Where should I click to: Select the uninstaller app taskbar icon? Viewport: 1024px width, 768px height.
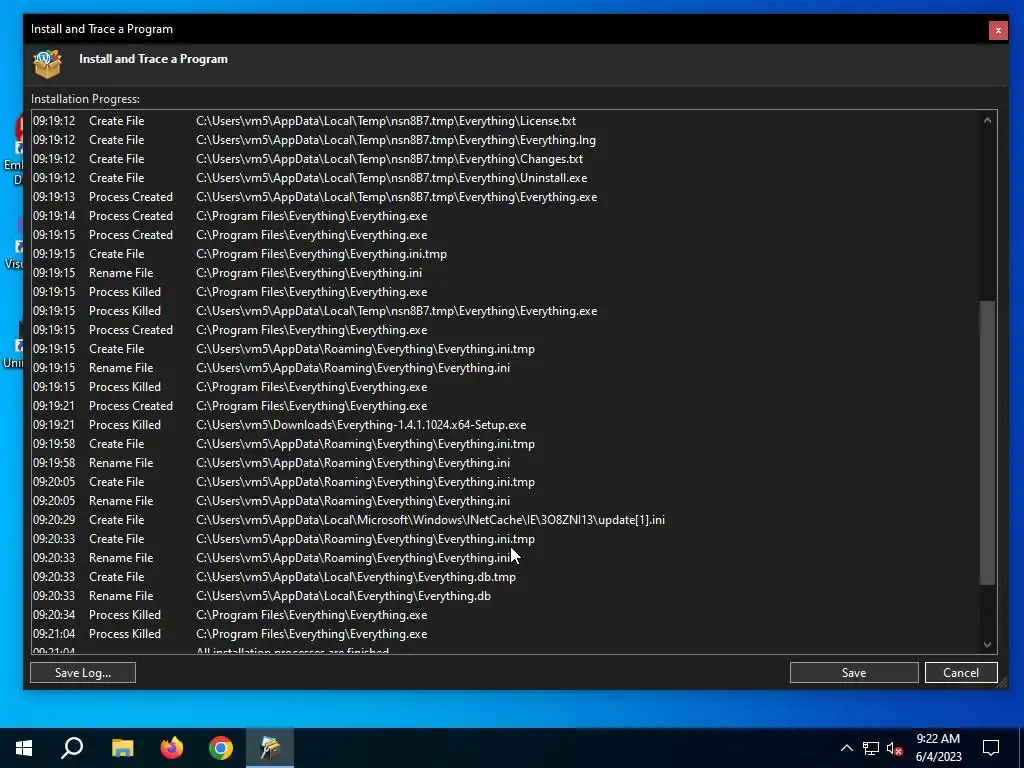(270, 748)
